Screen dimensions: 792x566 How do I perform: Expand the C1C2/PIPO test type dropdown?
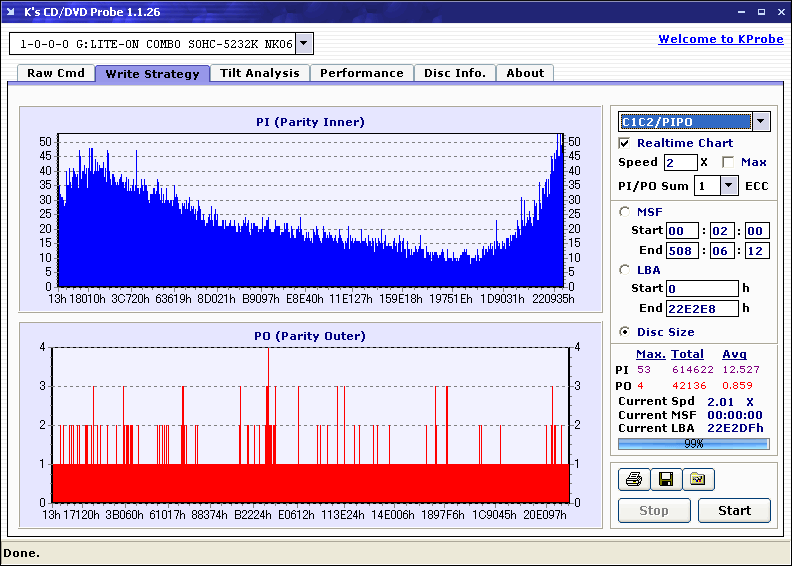pos(760,122)
